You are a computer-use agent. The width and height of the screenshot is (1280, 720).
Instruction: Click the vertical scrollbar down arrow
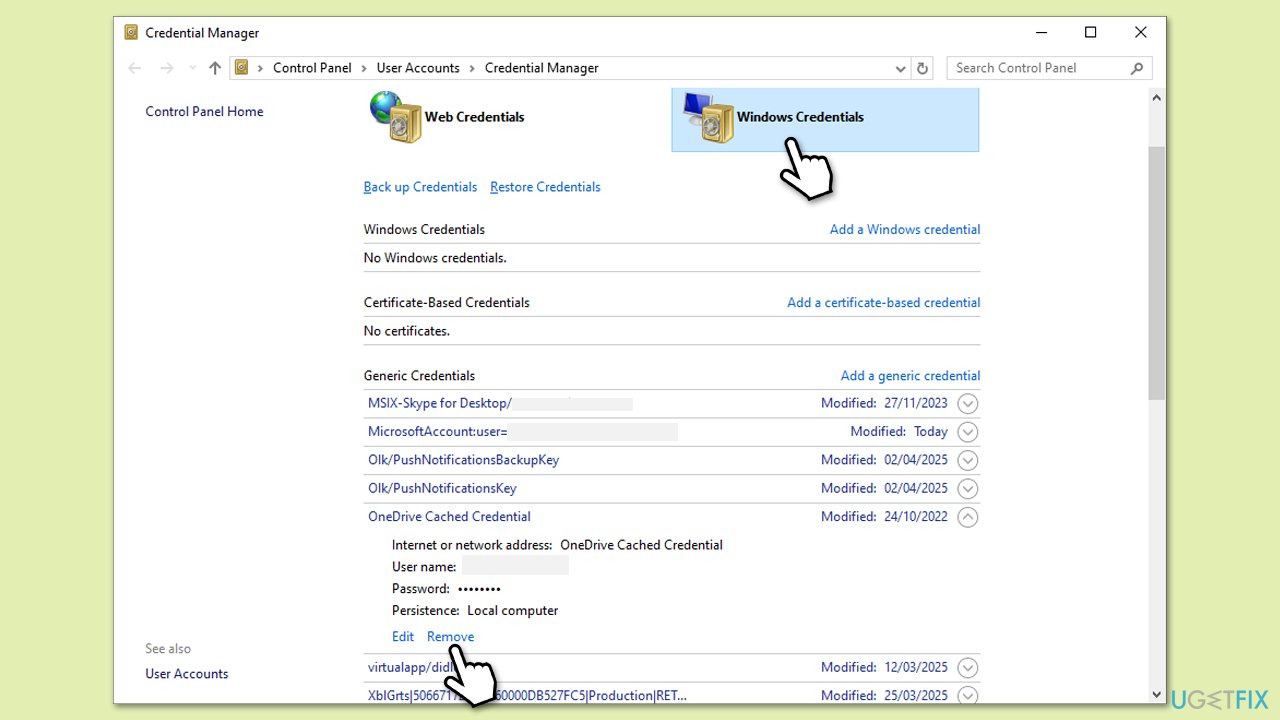(1157, 695)
